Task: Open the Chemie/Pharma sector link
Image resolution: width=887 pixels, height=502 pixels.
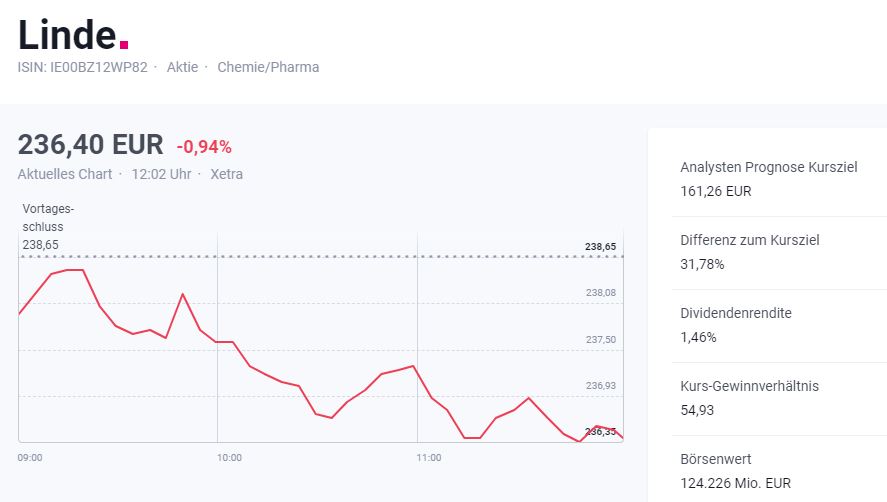Action: [268, 67]
